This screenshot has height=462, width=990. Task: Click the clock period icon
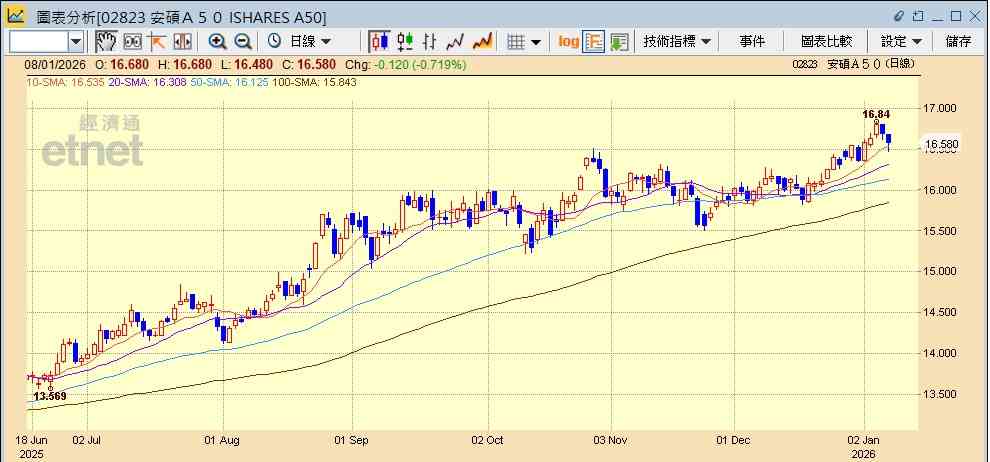tap(274, 42)
